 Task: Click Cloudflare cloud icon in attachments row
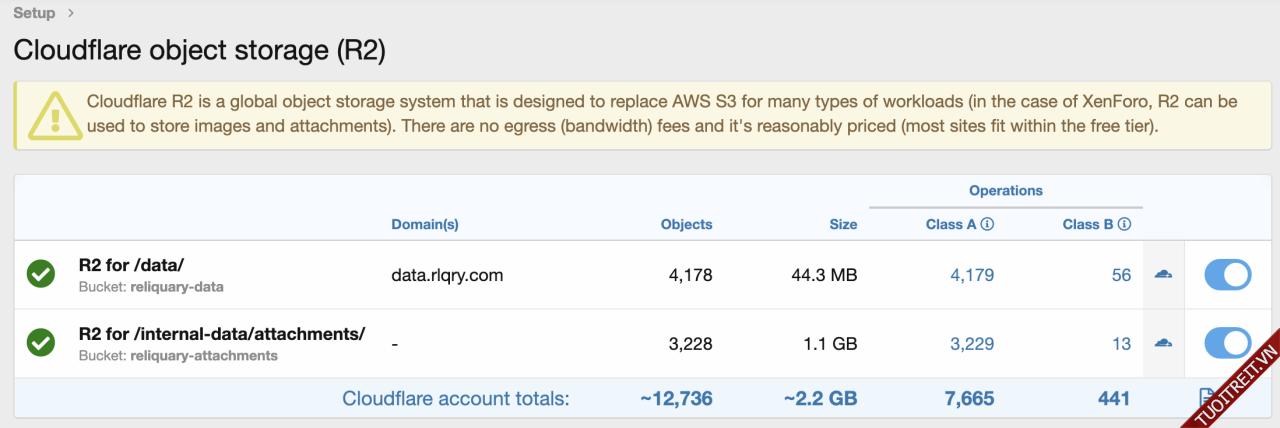(x=1163, y=343)
